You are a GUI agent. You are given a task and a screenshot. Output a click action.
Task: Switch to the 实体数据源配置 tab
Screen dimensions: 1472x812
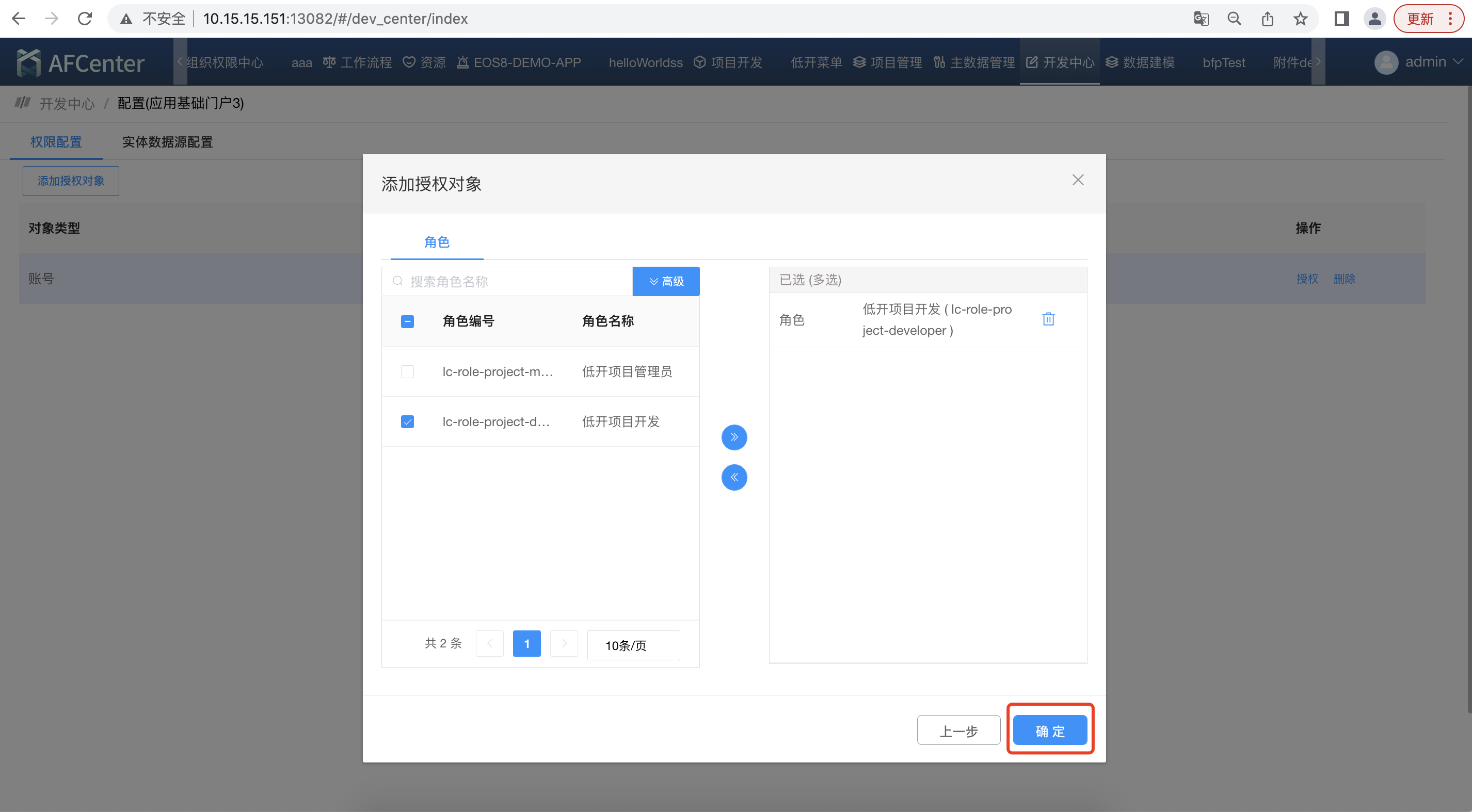[167, 142]
